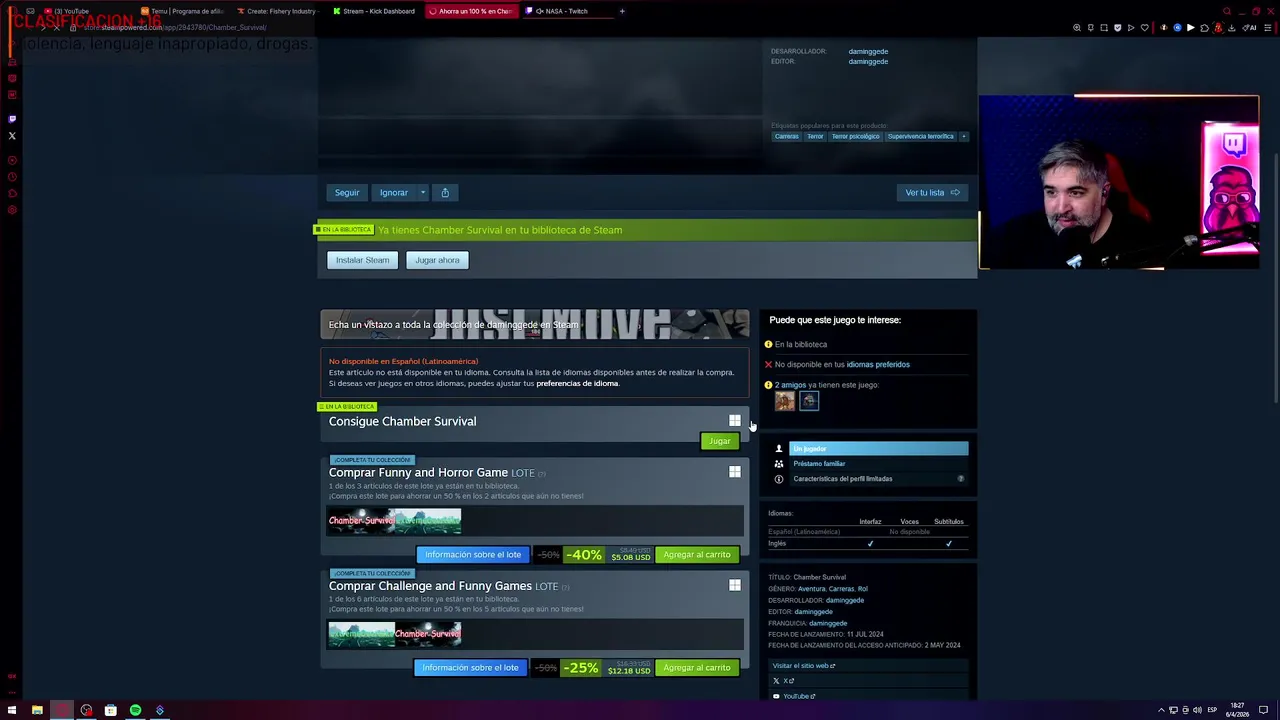Click Un jugador feature tag
Viewport: 1280px width, 720px height.
tap(879, 449)
